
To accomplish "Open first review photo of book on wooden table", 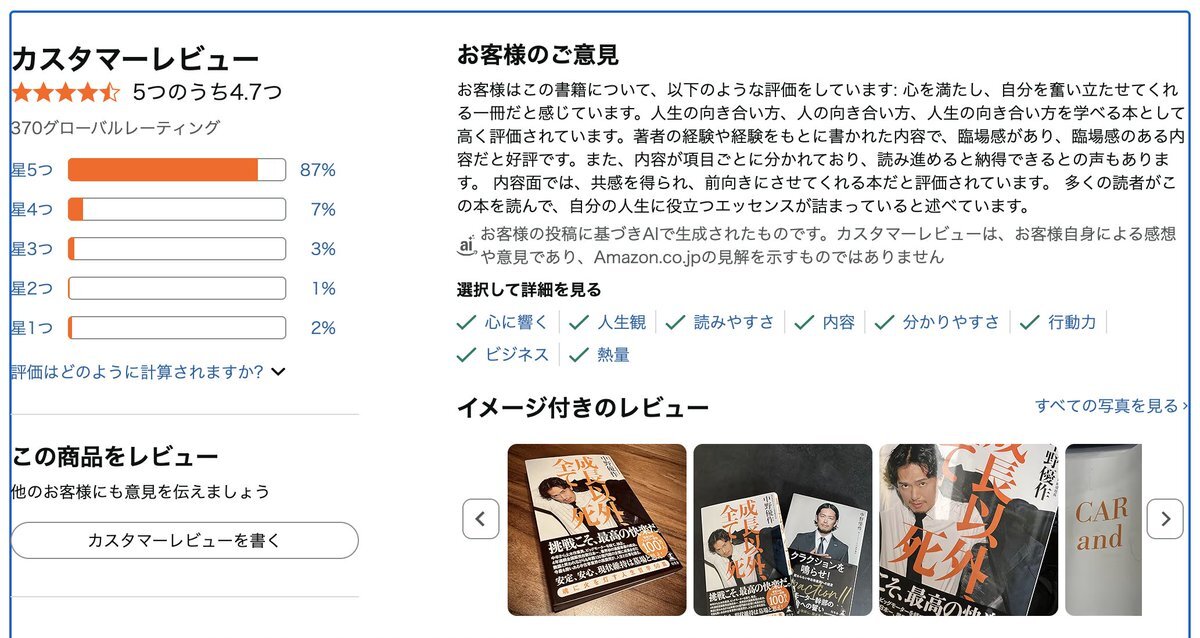I will [x=597, y=530].
